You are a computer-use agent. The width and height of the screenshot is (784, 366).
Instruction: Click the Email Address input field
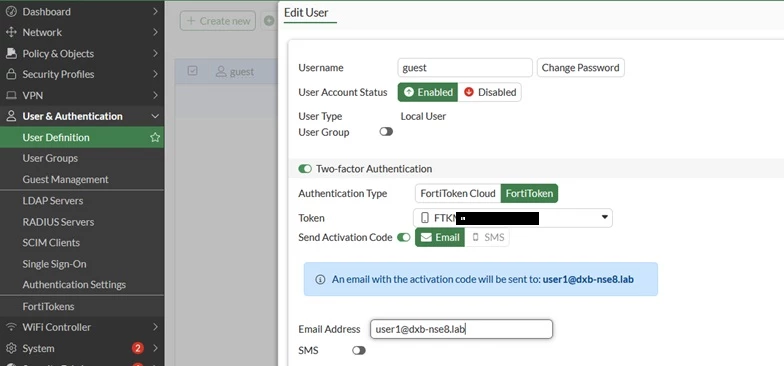point(461,329)
